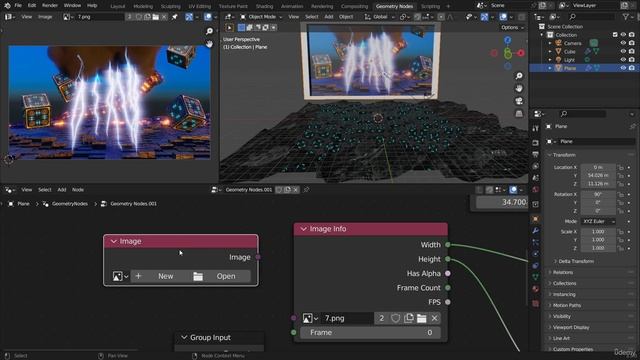Select the Camera object in outliner
Viewport: 640px width, 360px height.
point(572,43)
